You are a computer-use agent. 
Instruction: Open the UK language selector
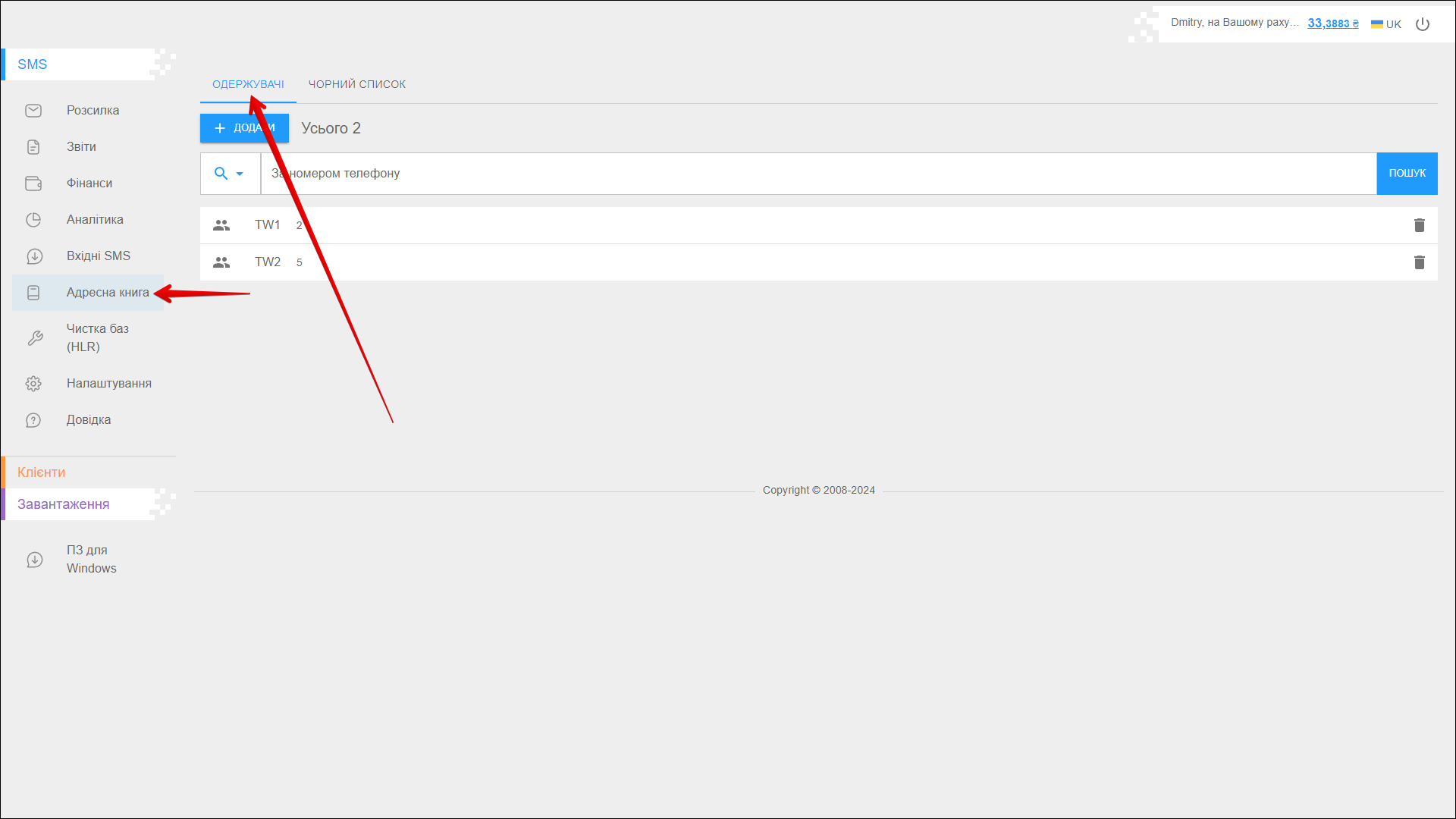coord(1386,24)
